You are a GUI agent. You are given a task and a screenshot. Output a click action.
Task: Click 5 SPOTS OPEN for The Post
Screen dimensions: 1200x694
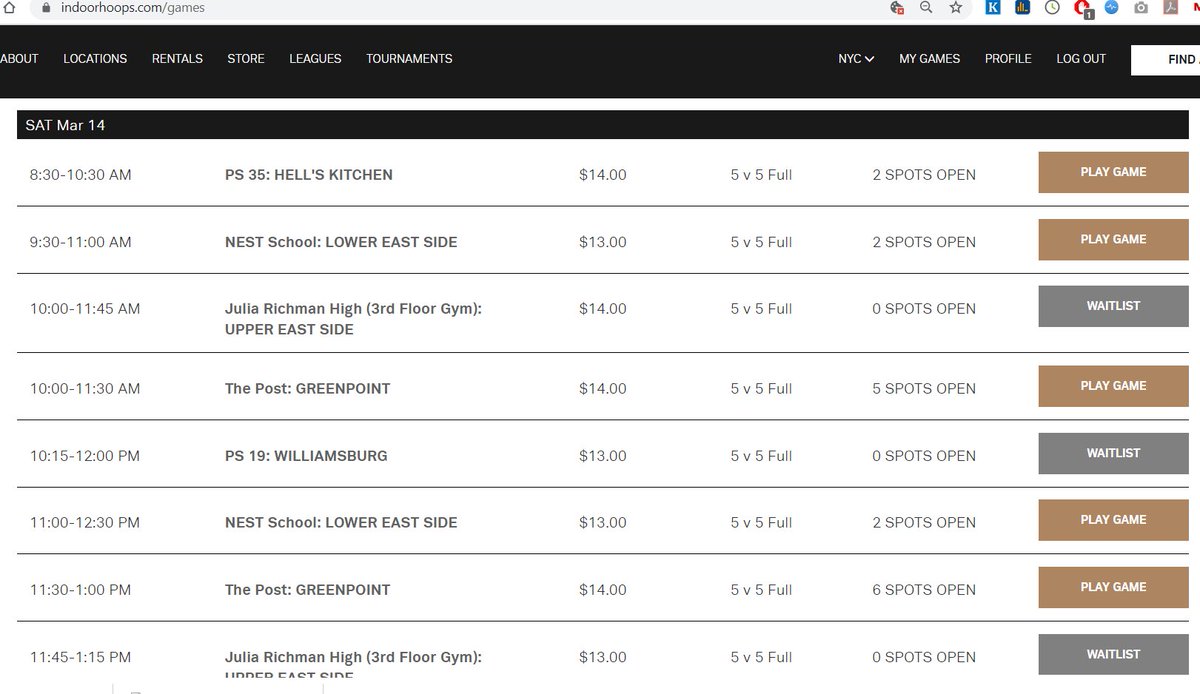[x=924, y=388]
